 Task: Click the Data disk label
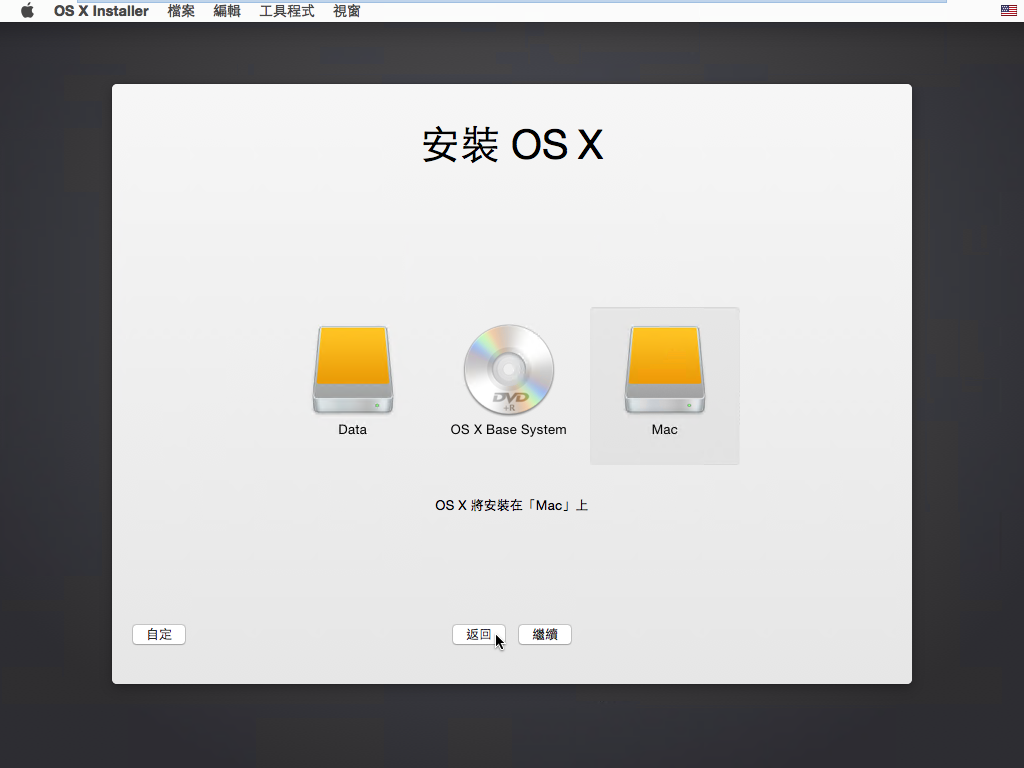tap(353, 430)
